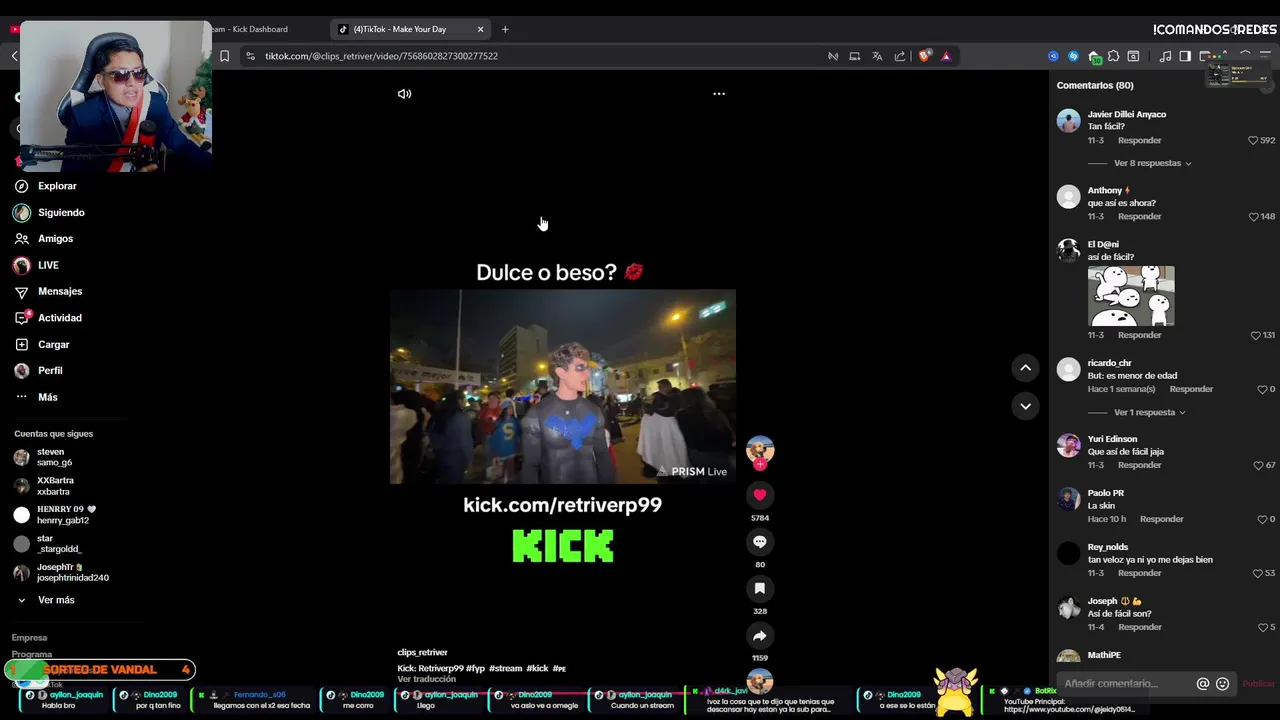Image resolution: width=1280 pixels, height=720 pixels.
Task: Close the TikTok browser tab
Action: click(x=480, y=29)
